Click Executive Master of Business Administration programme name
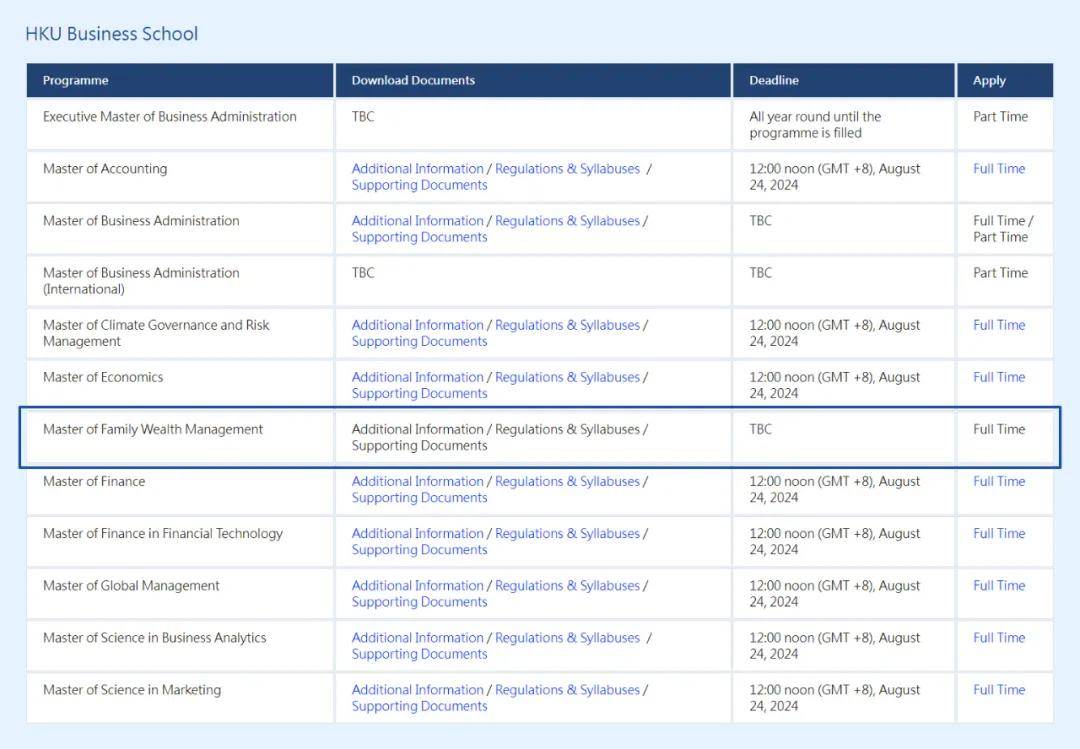Viewport: 1080px width, 749px height. (x=169, y=117)
